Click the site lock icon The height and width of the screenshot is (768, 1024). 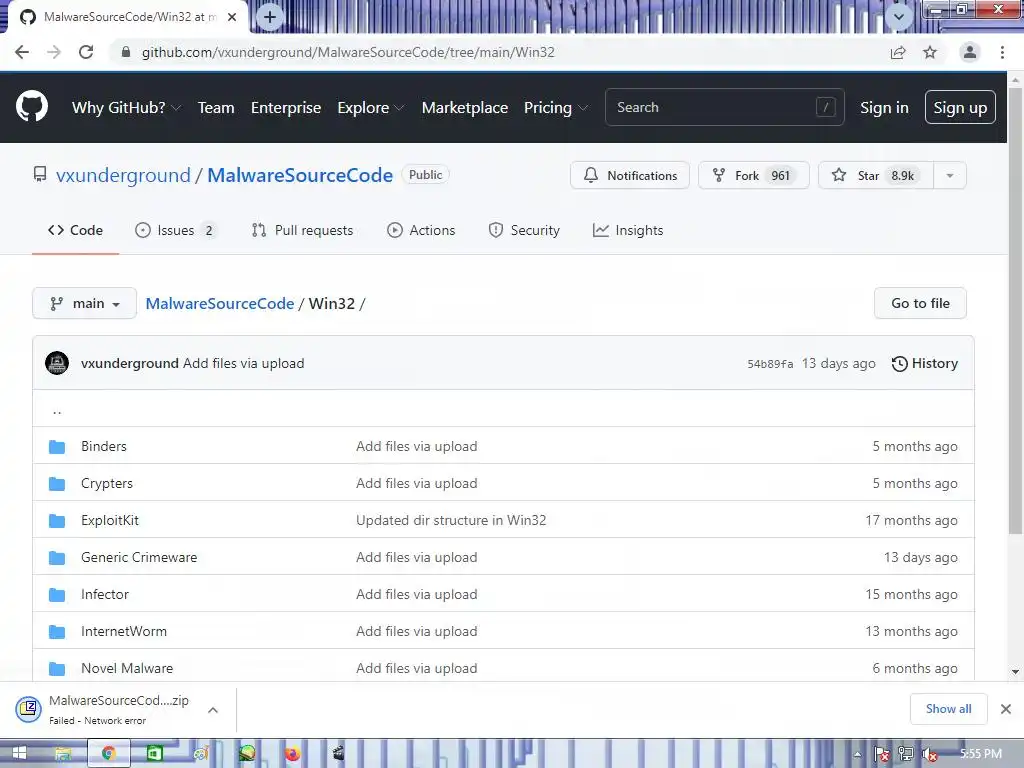(x=126, y=52)
